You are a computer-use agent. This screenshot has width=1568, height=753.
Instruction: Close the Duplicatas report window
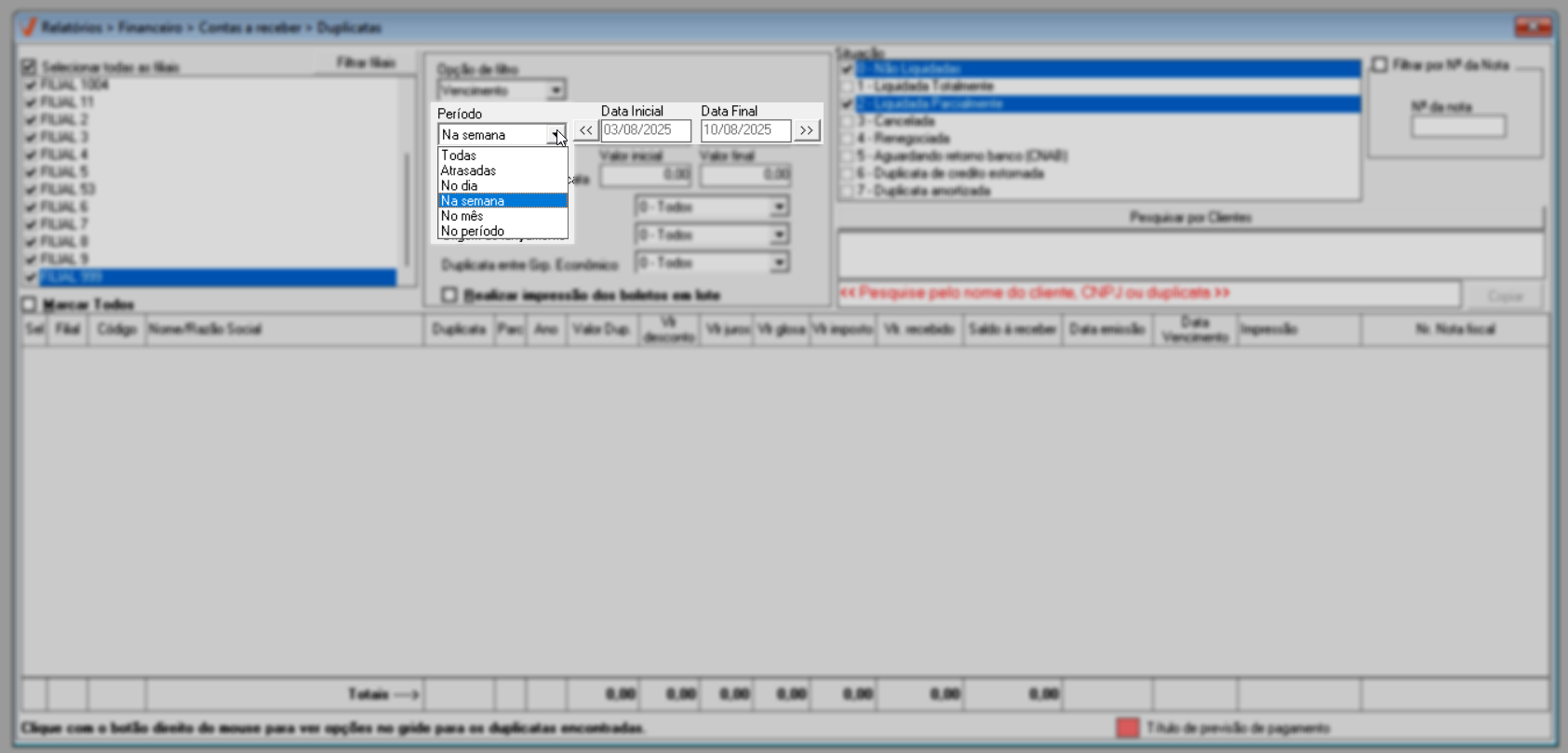pos(1533,27)
